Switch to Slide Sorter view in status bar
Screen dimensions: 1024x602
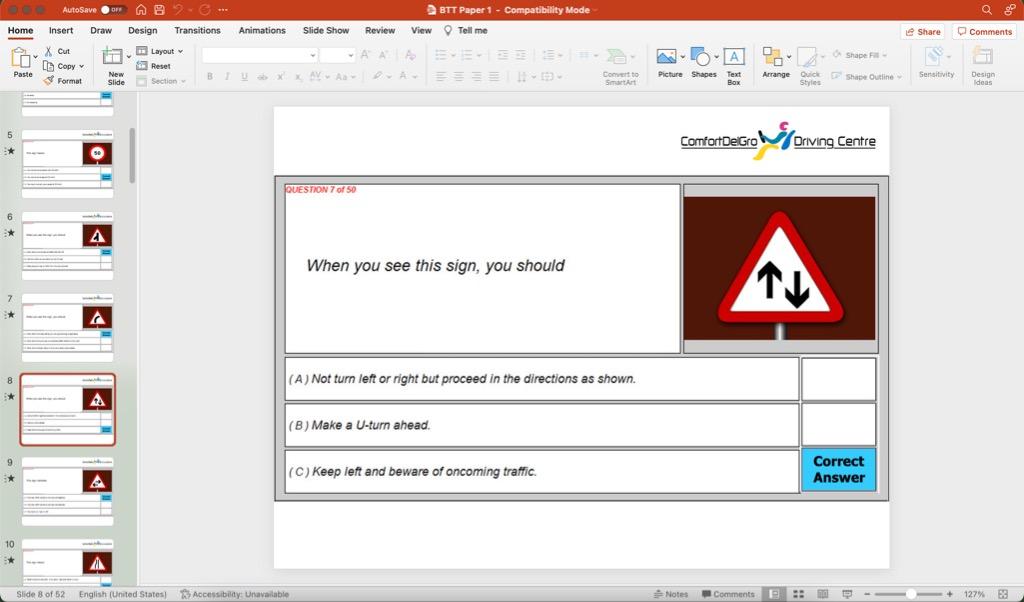coord(798,593)
